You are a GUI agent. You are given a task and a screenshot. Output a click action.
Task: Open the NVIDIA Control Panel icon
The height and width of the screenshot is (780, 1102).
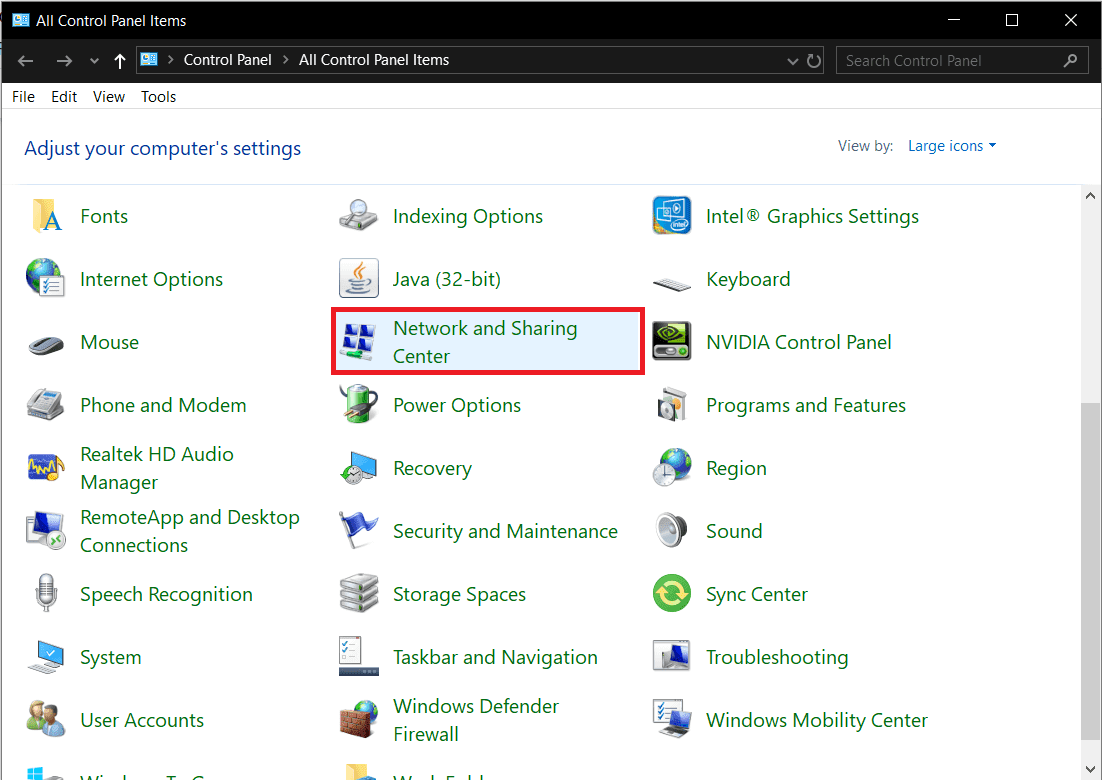(x=671, y=342)
